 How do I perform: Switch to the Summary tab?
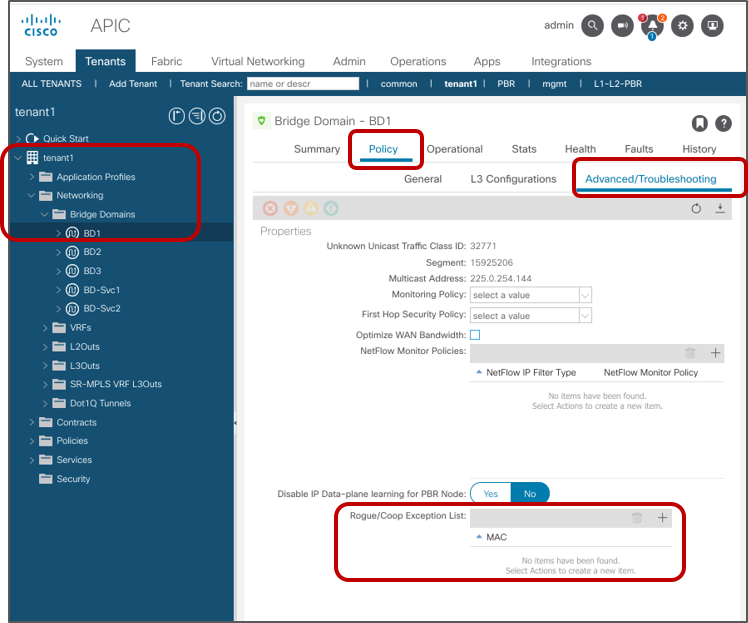[317, 149]
